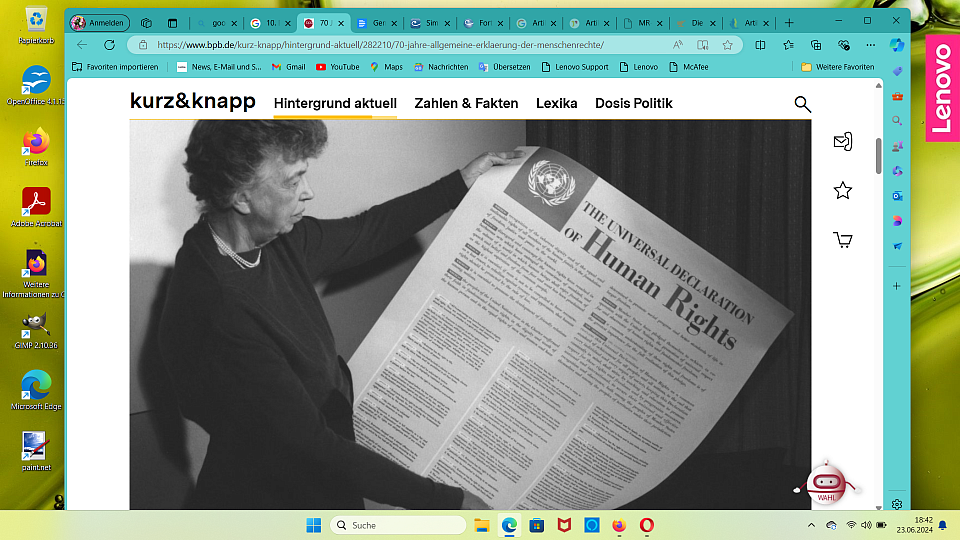Select the Zahlen & Fakten menu item

pyautogui.click(x=466, y=103)
